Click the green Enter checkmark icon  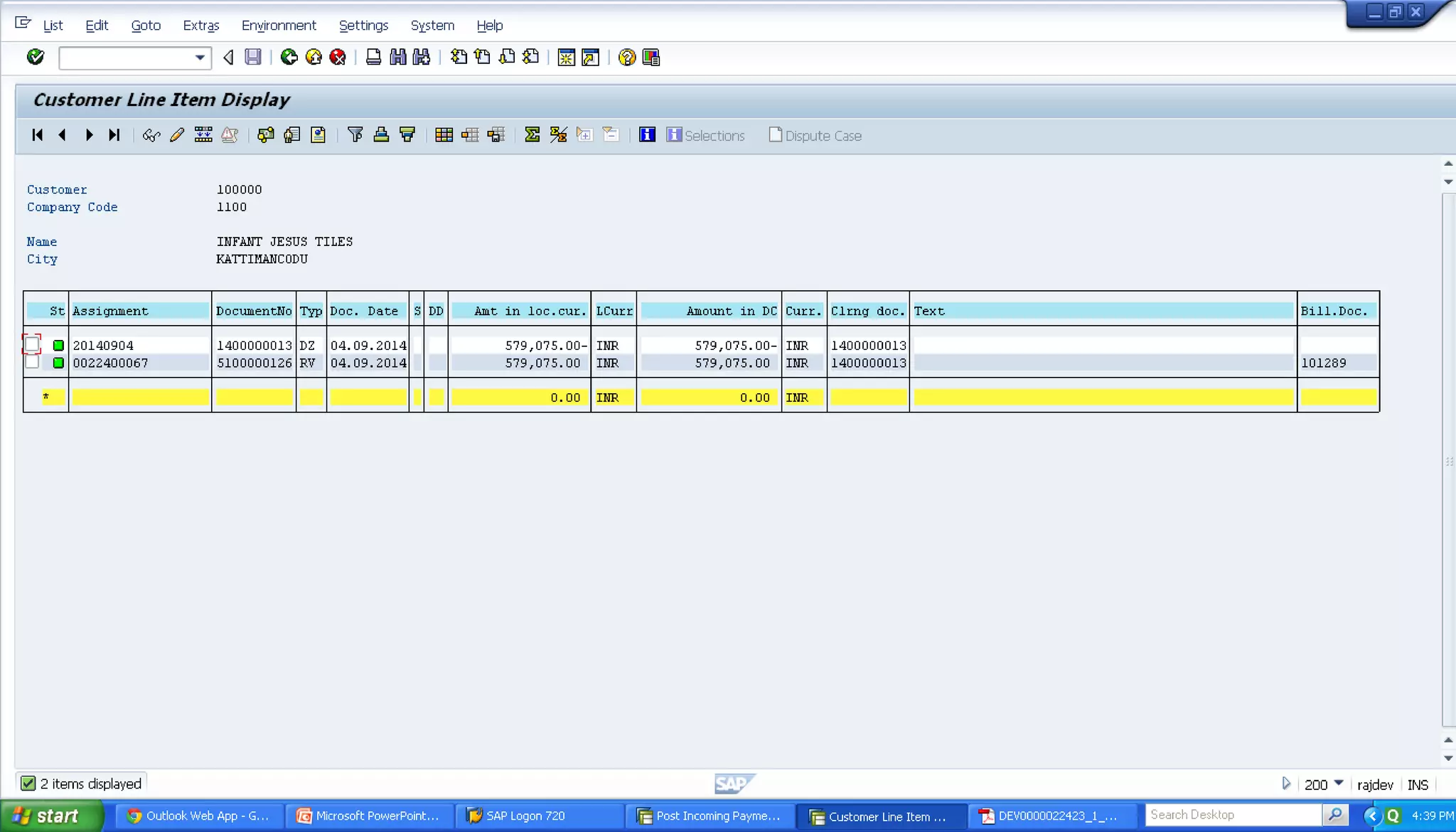(36, 57)
